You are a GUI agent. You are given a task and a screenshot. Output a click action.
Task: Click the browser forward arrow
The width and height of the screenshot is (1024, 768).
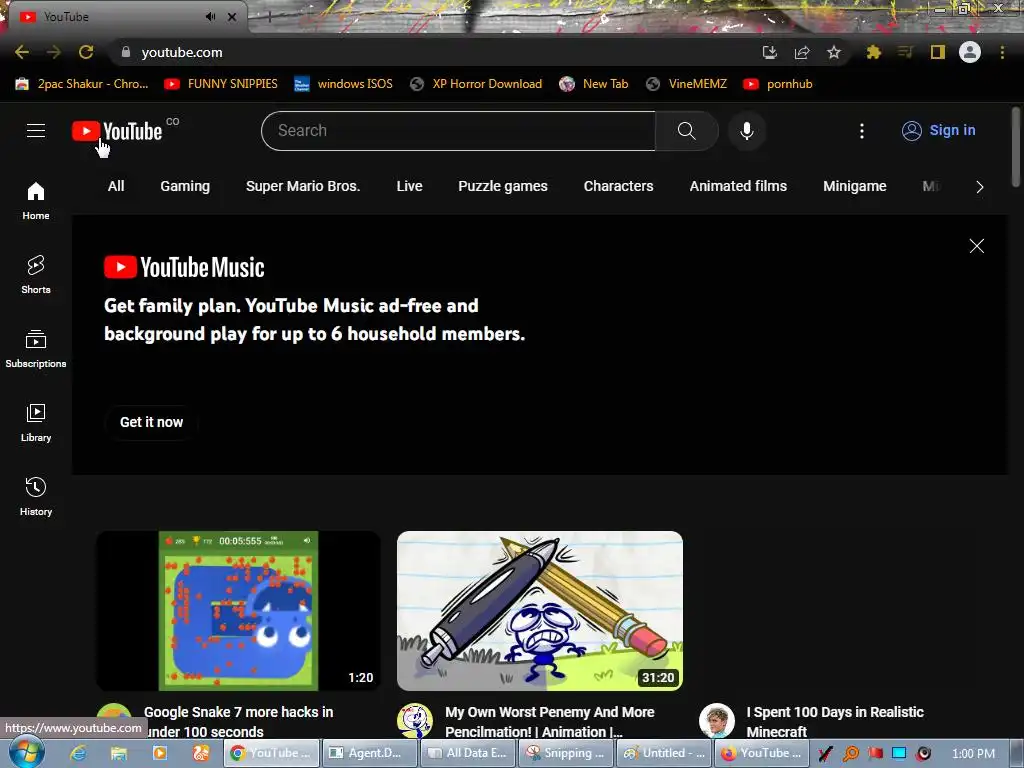54,52
